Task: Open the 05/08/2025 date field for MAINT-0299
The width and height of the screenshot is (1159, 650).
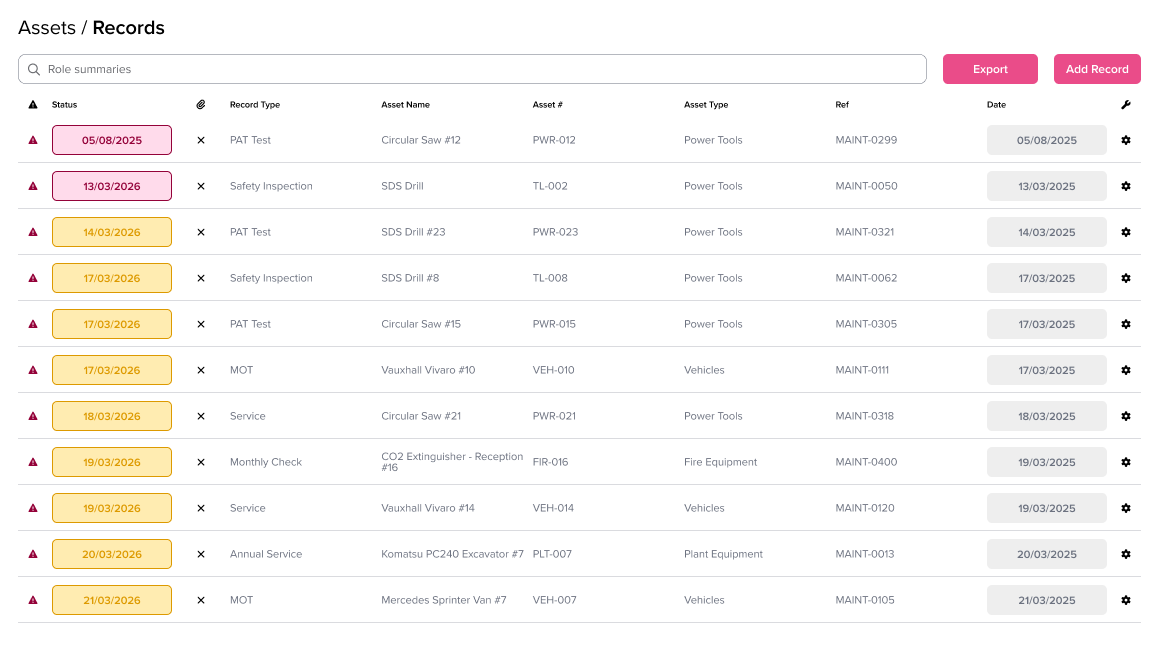Action: coord(1046,140)
